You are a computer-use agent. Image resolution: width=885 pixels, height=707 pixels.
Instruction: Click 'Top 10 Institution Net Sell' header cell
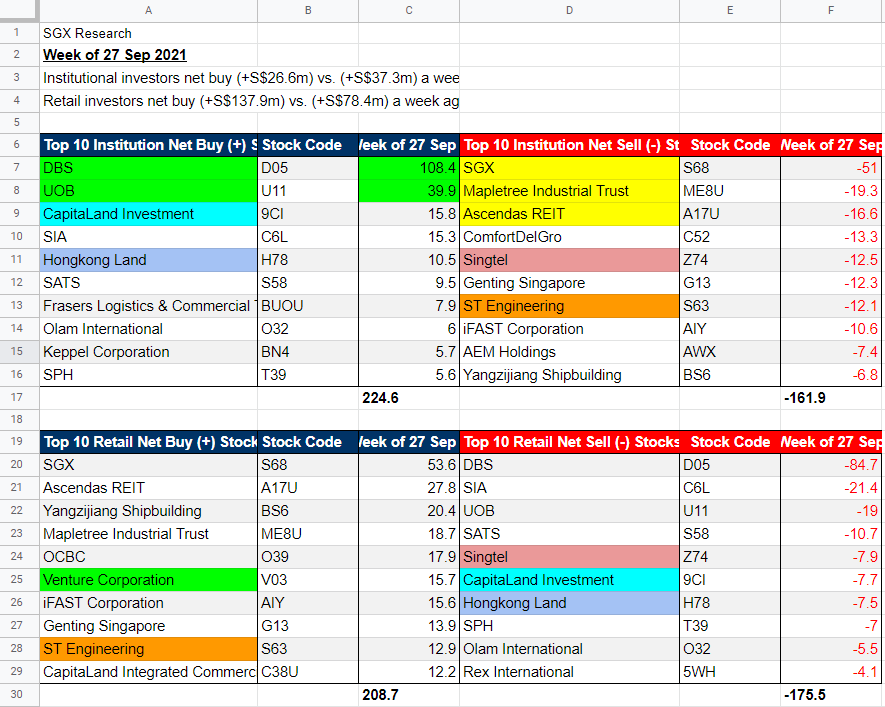pos(569,145)
